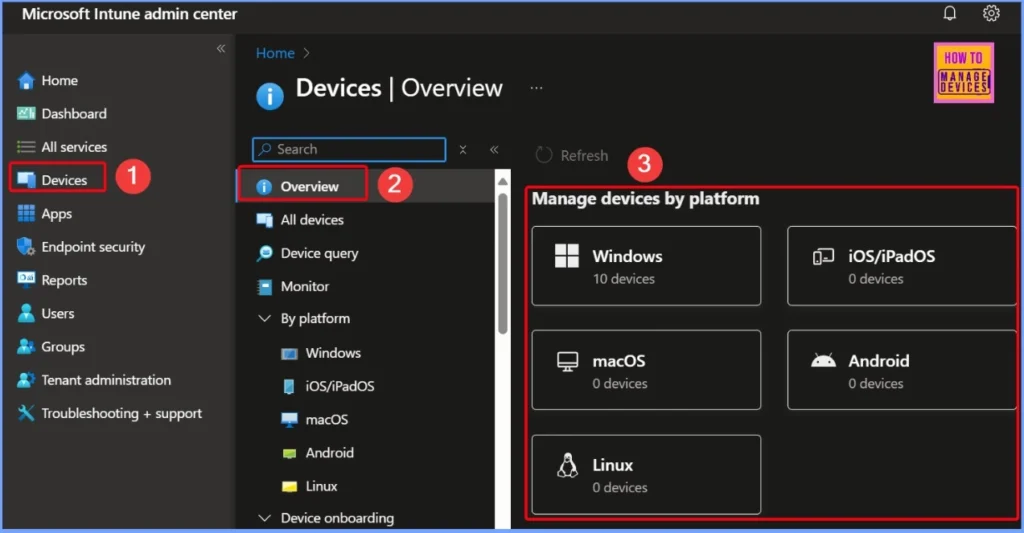Select Overview info icon in submenu
The height and width of the screenshot is (533, 1024).
(264, 187)
